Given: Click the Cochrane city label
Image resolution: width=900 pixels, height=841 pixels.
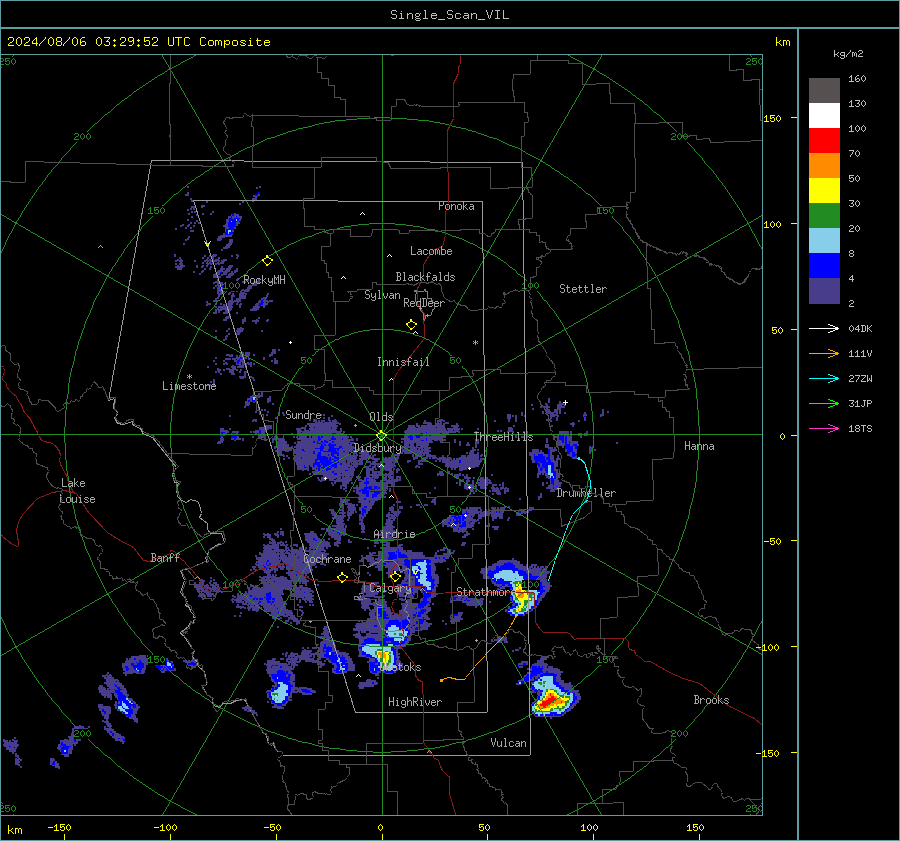Looking at the screenshot, I should (x=327, y=559).
